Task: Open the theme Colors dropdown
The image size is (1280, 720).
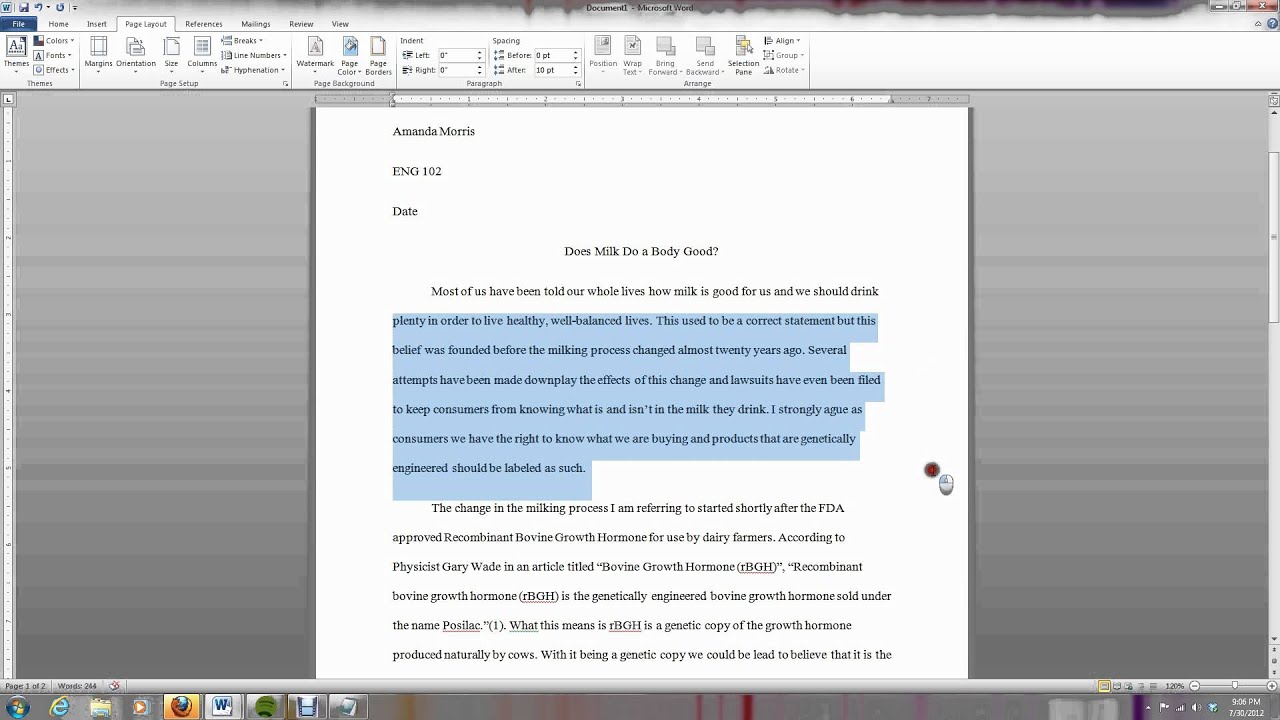Action: 54,41
